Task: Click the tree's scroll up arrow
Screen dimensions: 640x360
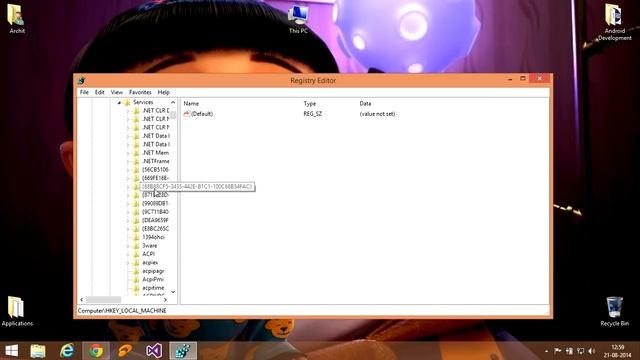Action: pos(173,102)
